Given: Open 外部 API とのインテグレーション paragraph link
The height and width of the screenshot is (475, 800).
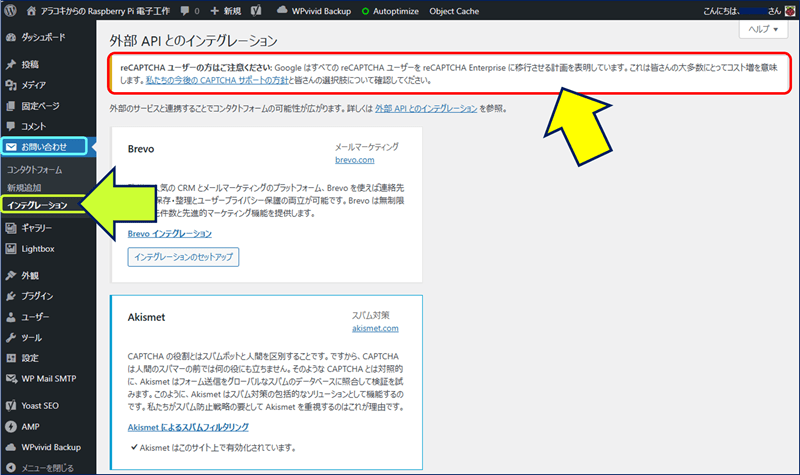Looking at the screenshot, I should 426,108.
